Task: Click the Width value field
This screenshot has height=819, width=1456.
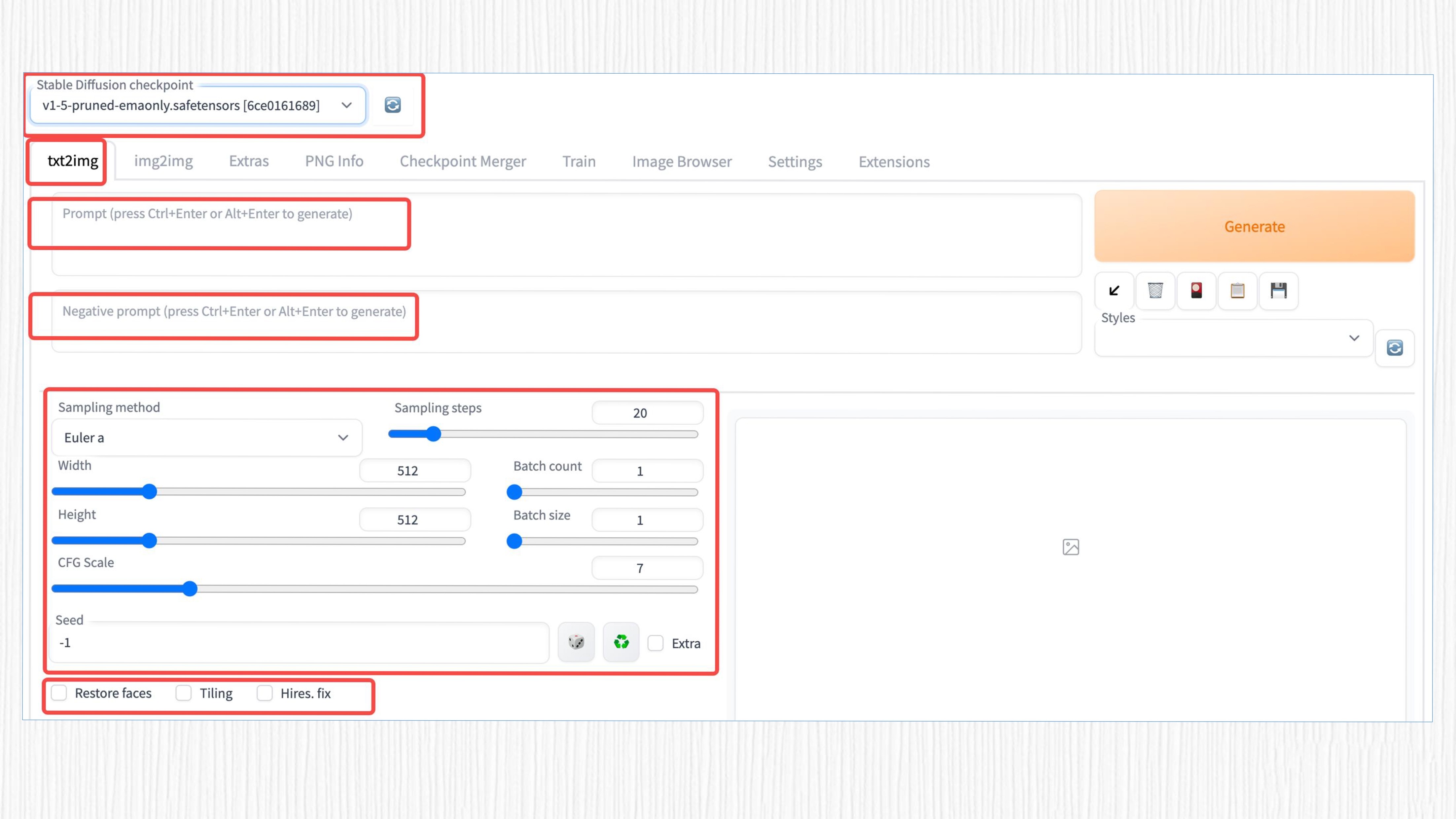Action: tap(415, 471)
